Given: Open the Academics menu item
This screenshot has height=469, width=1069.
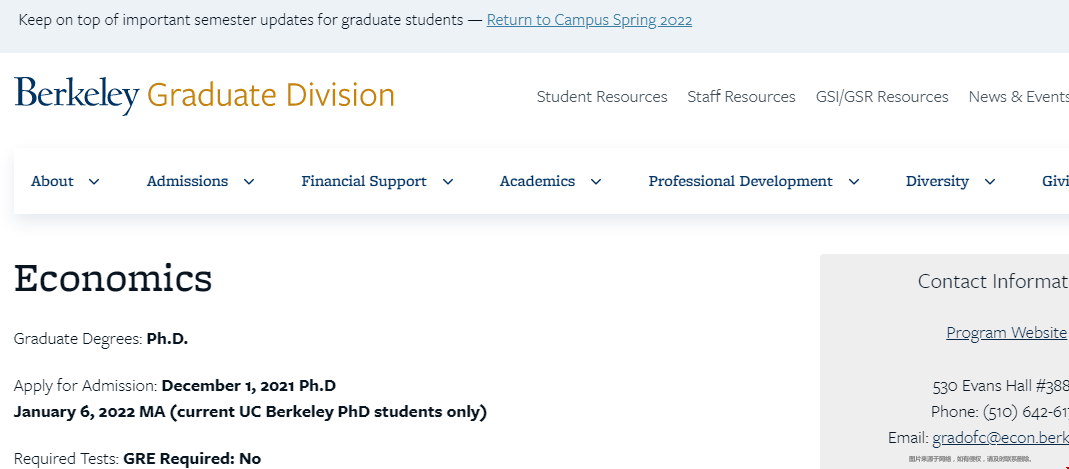Looking at the screenshot, I should tap(537, 181).
